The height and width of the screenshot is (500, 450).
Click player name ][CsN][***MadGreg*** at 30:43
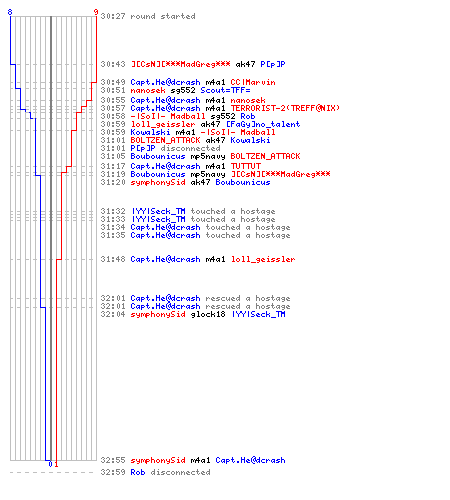coord(180,64)
